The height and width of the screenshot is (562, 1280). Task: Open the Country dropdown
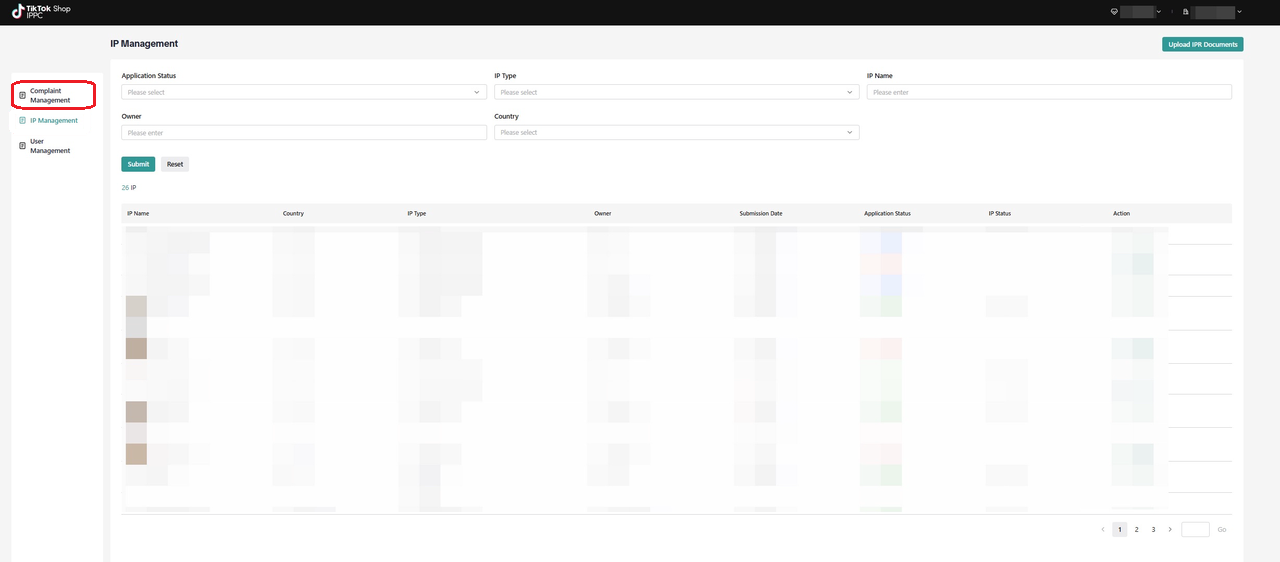(x=676, y=132)
